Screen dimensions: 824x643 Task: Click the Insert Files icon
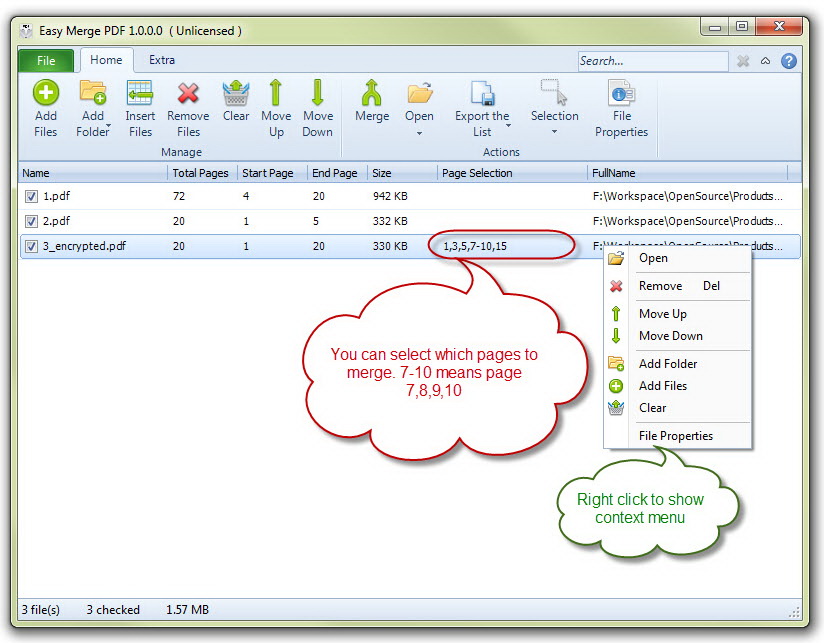pyautogui.click(x=140, y=94)
